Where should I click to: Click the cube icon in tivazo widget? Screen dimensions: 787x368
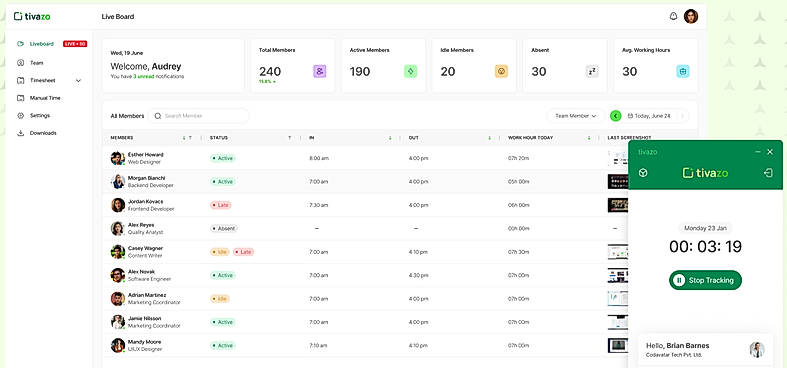click(643, 173)
